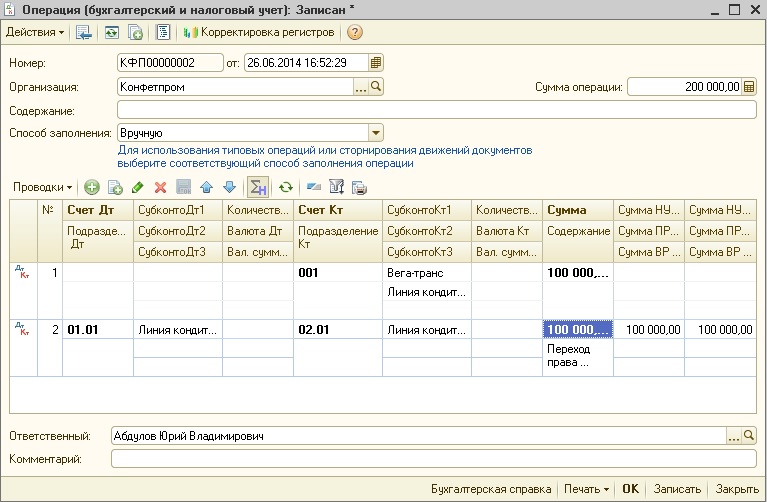Move posting row down with blue arrow
Image resolution: width=767 pixels, height=502 pixels.
pos(229,187)
